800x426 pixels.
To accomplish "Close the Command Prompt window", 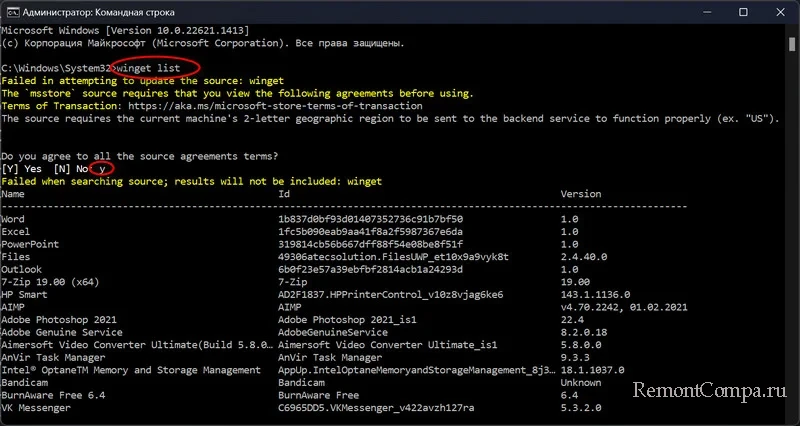I will [780, 12].
